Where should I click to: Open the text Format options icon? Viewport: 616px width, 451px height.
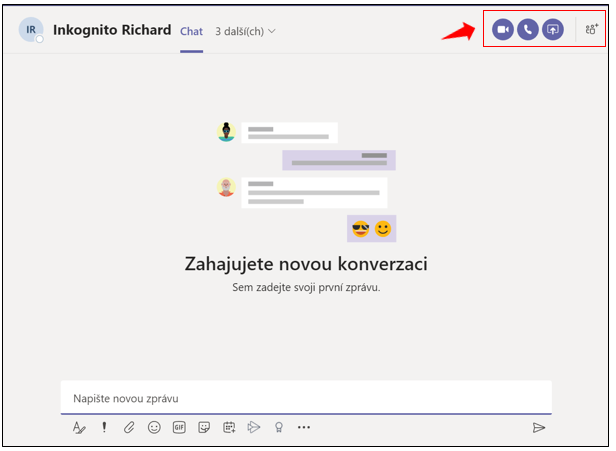tap(79, 427)
